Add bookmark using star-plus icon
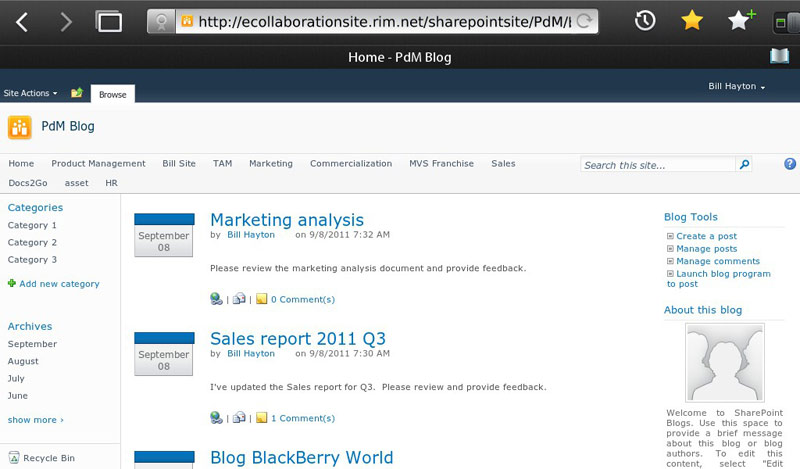Viewport: 800px width, 469px height. pos(741,20)
